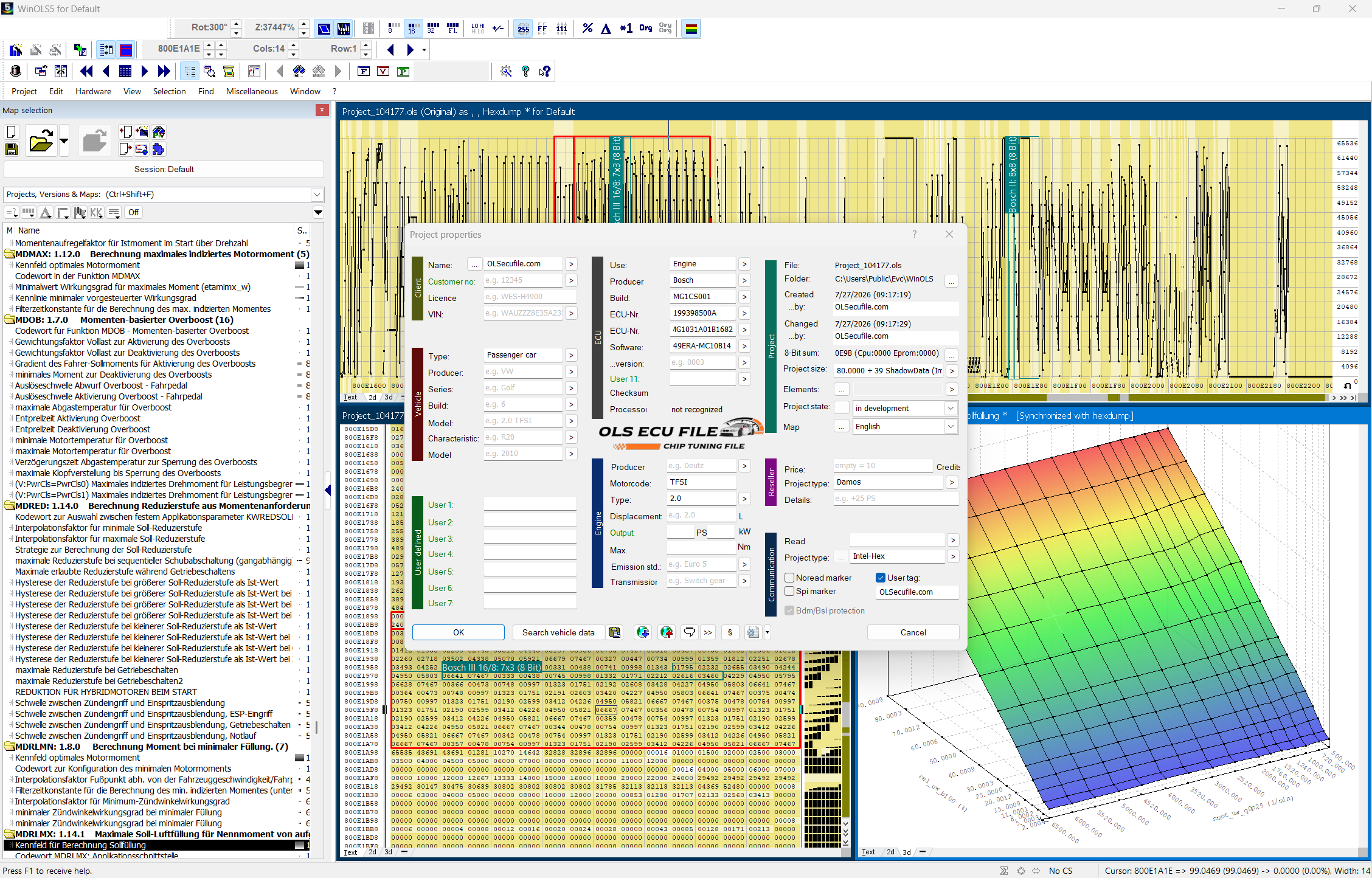Image resolution: width=1372 pixels, height=878 pixels.
Task: Open the arrow menu next to ECU Producer field
Action: [744, 280]
